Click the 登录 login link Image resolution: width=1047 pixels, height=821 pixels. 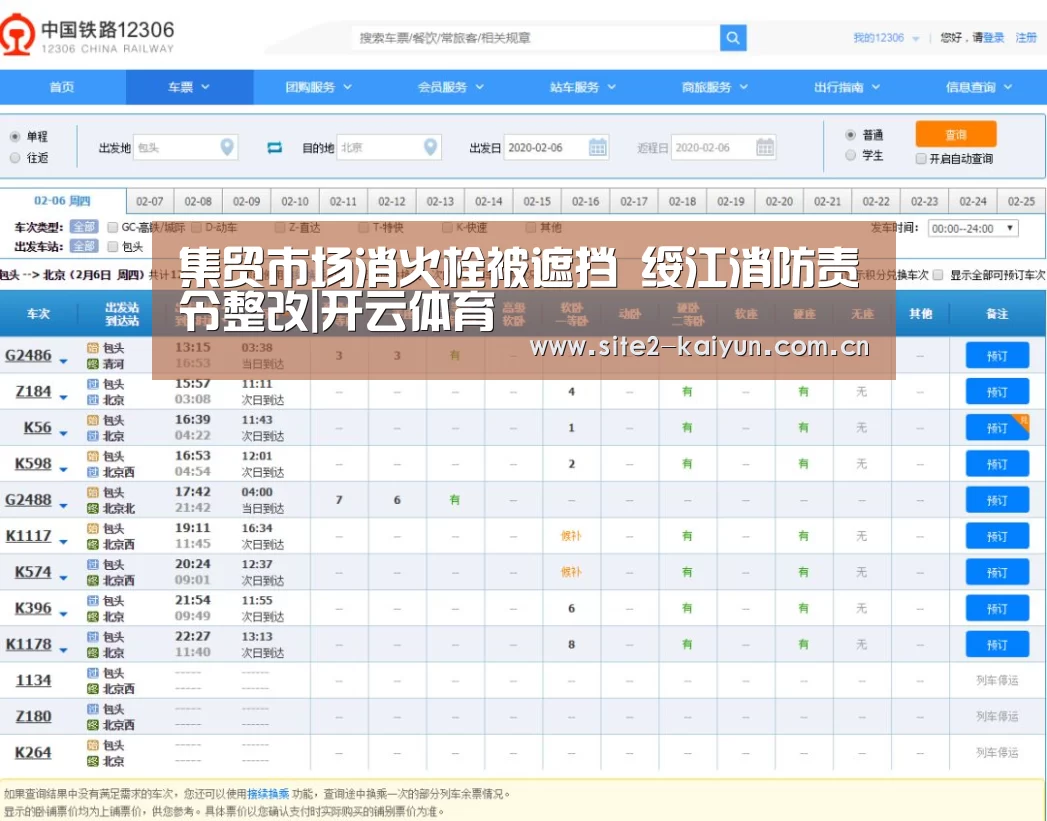[x=994, y=38]
